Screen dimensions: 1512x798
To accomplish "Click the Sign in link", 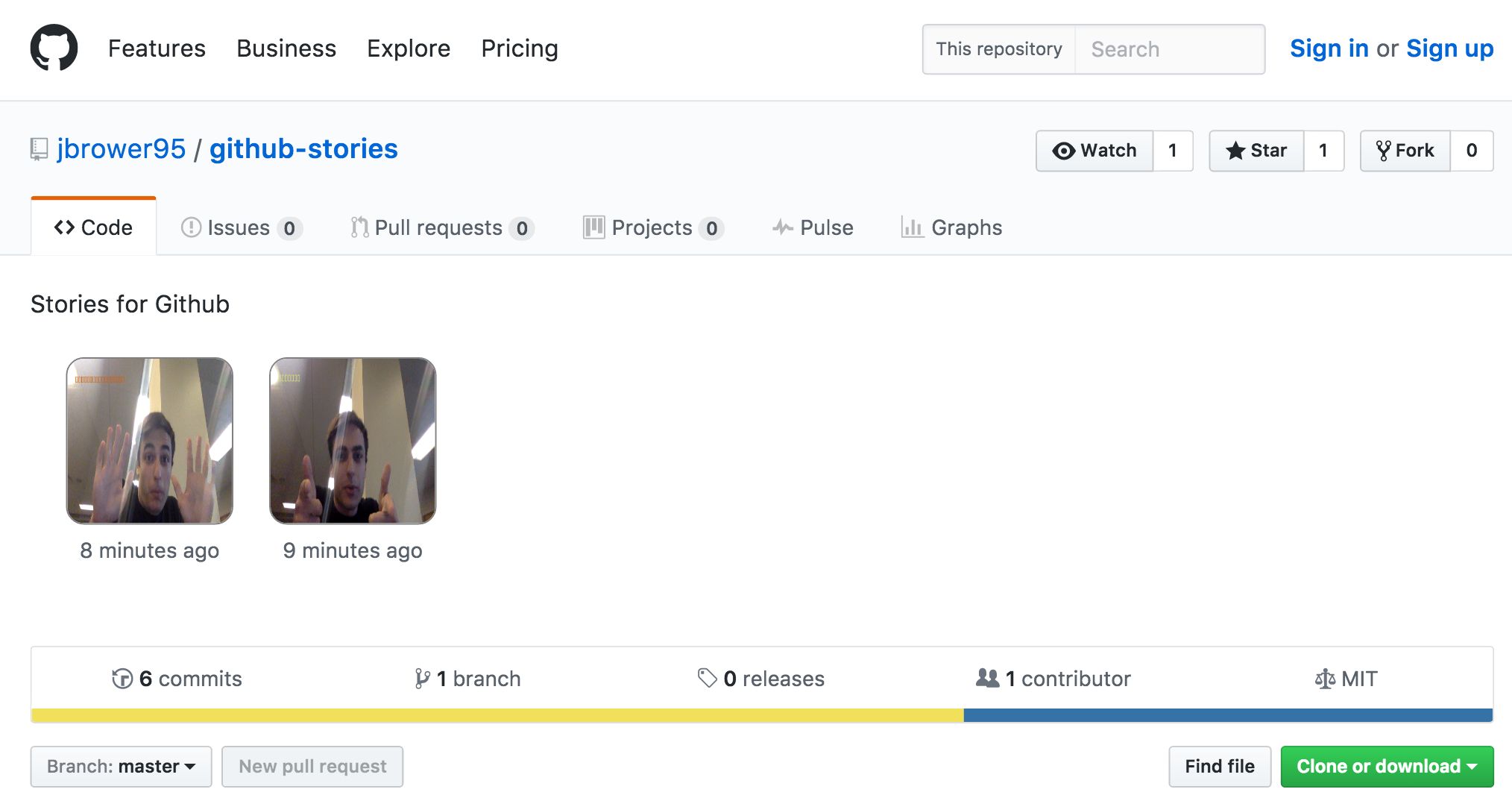I will pyautogui.click(x=1329, y=48).
